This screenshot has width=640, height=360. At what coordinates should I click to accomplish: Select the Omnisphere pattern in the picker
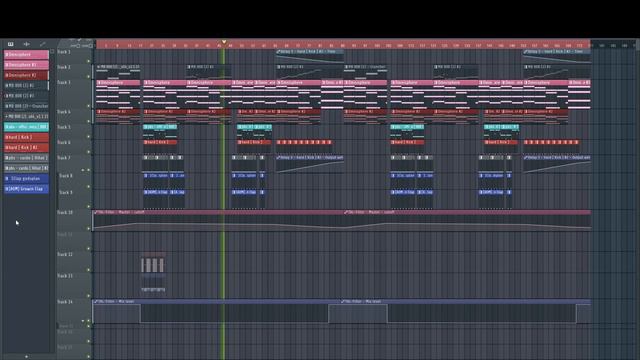point(26,54)
